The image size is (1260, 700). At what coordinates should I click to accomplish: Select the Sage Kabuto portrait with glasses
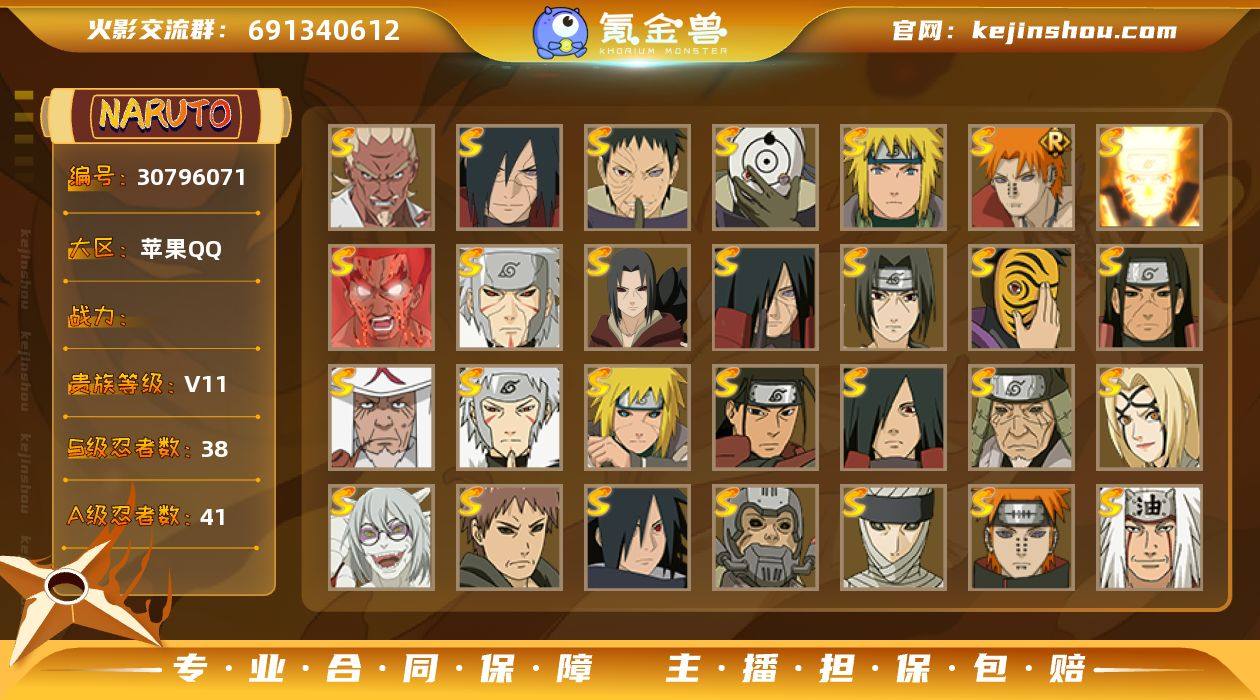381,537
